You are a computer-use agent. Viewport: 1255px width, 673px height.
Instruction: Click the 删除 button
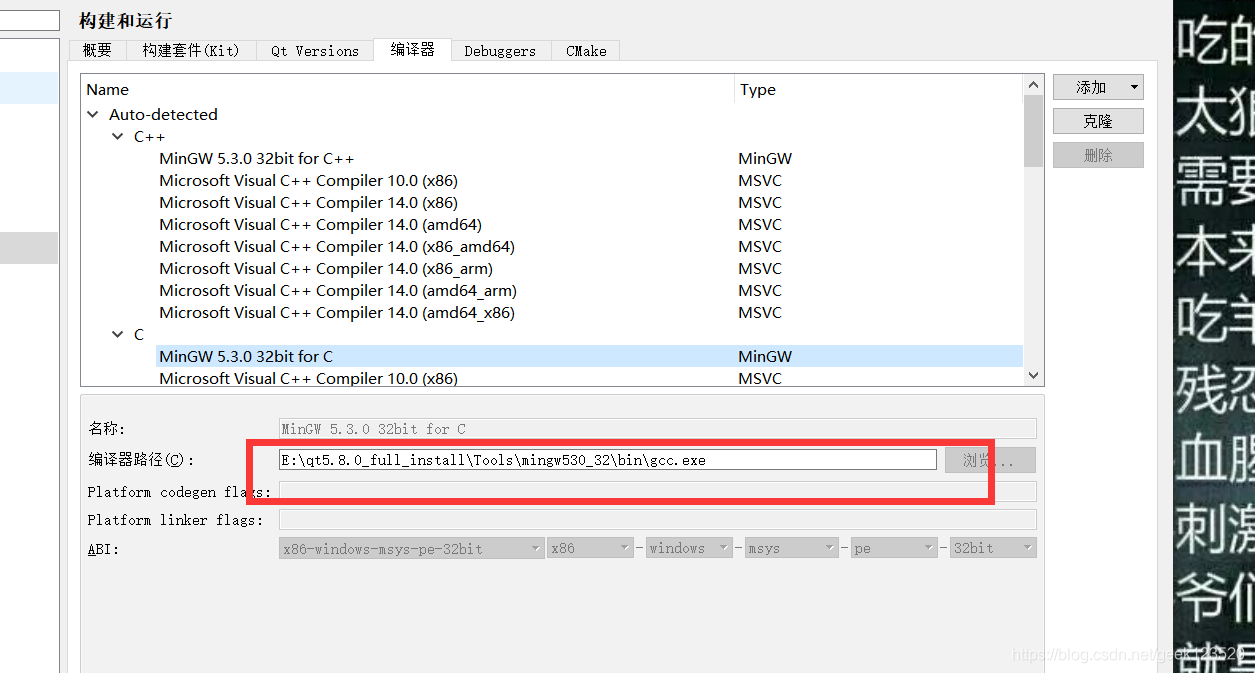click(x=1098, y=155)
